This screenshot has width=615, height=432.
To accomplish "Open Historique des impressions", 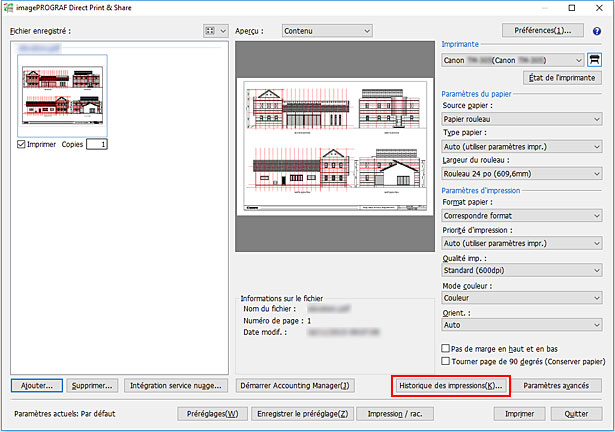I will [x=449, y=385].
